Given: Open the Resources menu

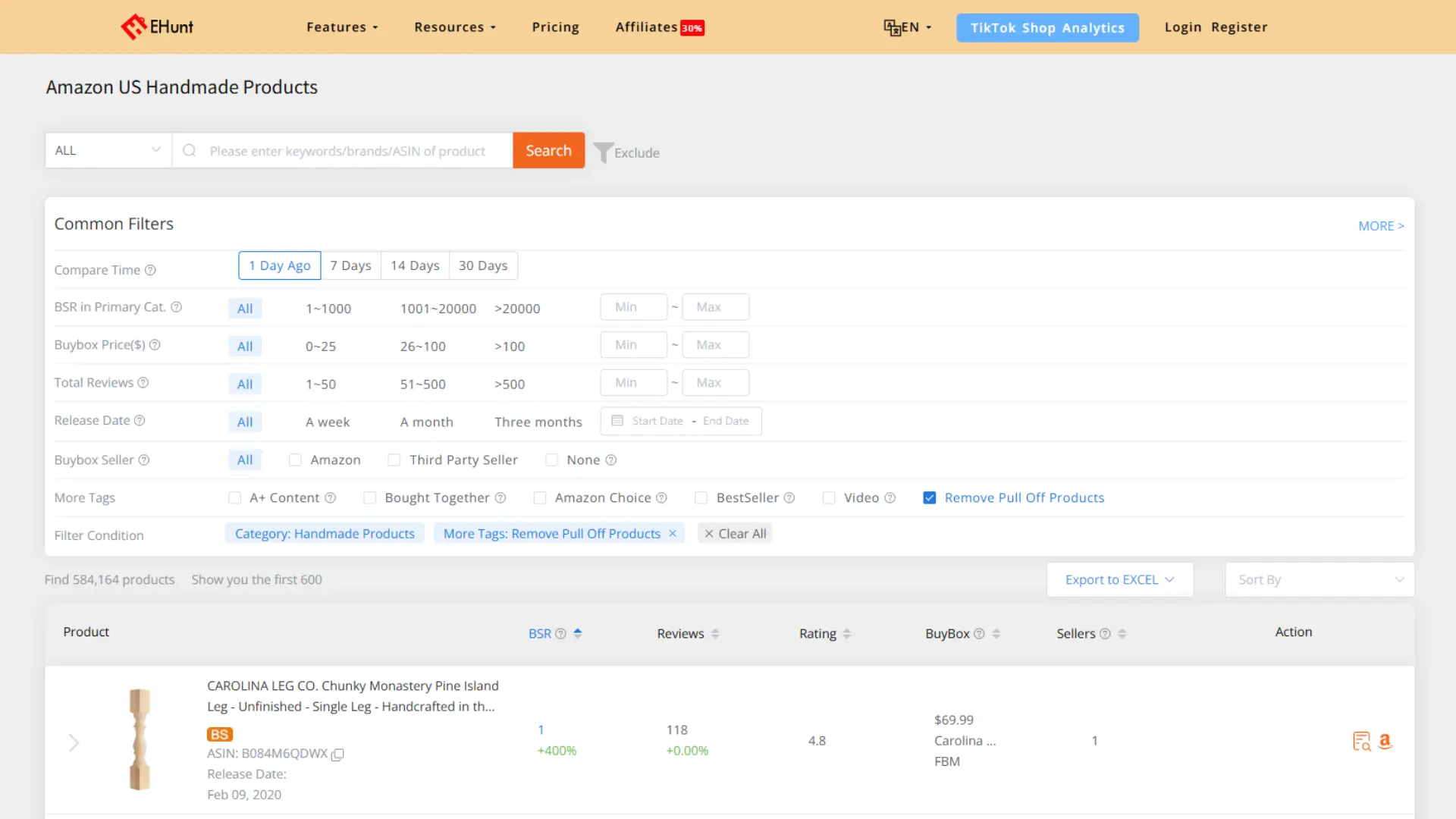Looking at the screenshot, I should [453, 27].
